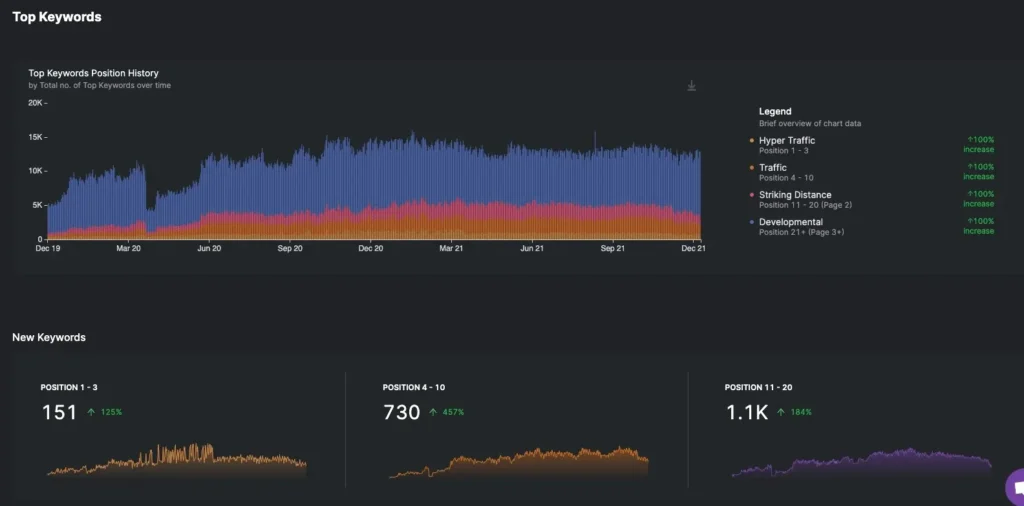
Task: Open the Position 4 - 10 sparkline chart
Action: tap(518, 462)
